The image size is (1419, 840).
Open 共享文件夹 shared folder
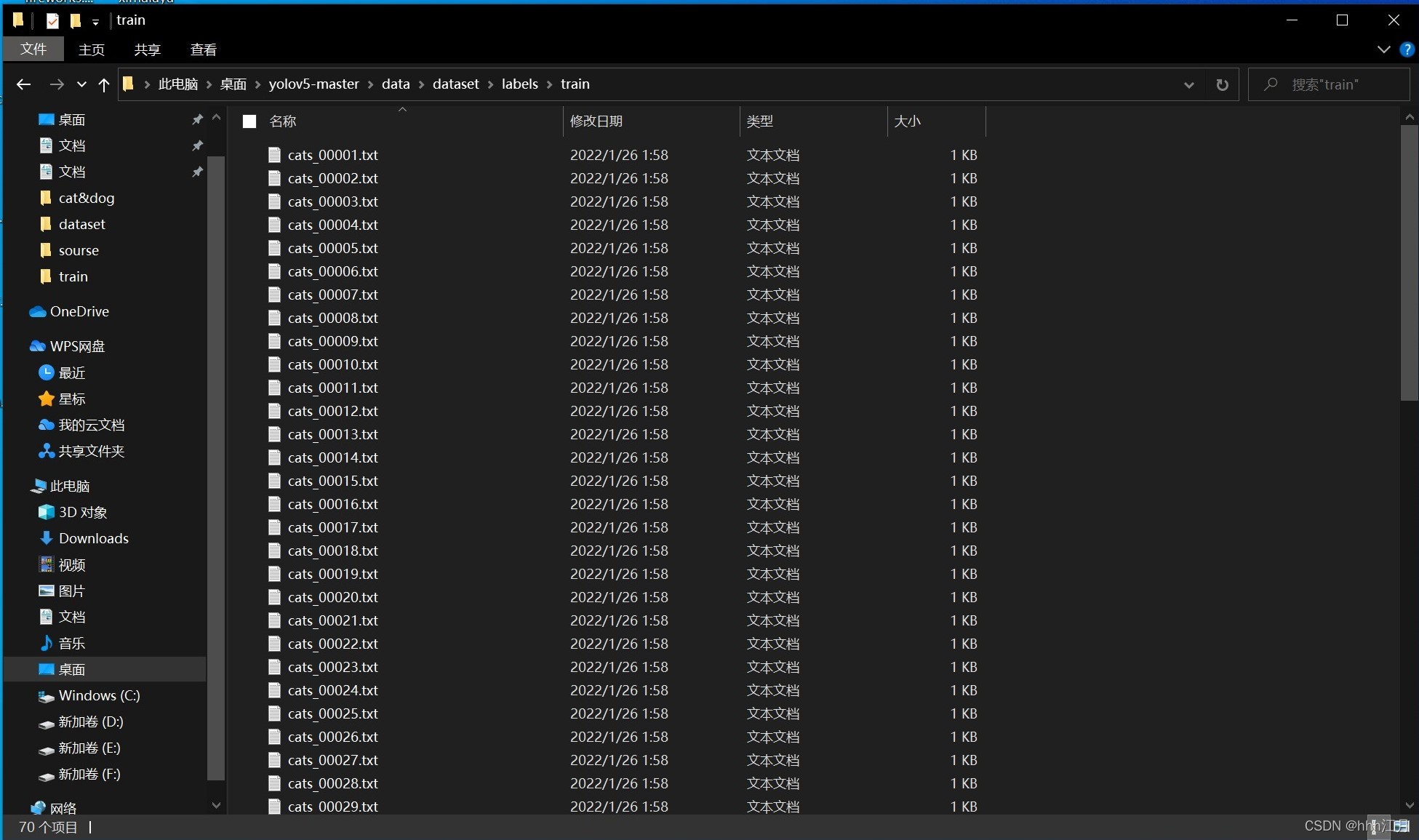click(81, 451)
